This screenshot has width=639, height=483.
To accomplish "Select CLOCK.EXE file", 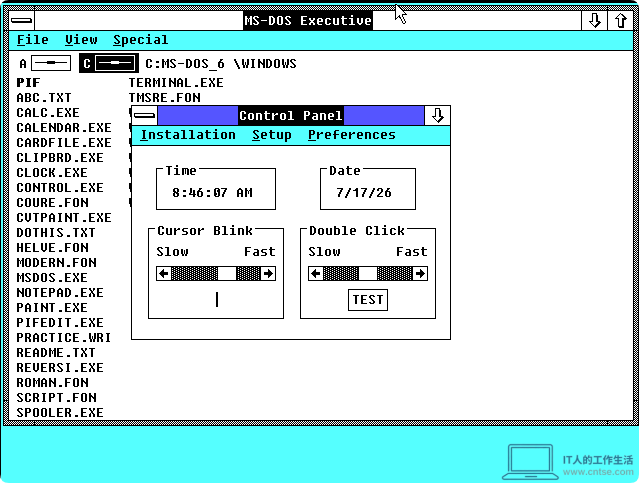I will click(52, 173).
